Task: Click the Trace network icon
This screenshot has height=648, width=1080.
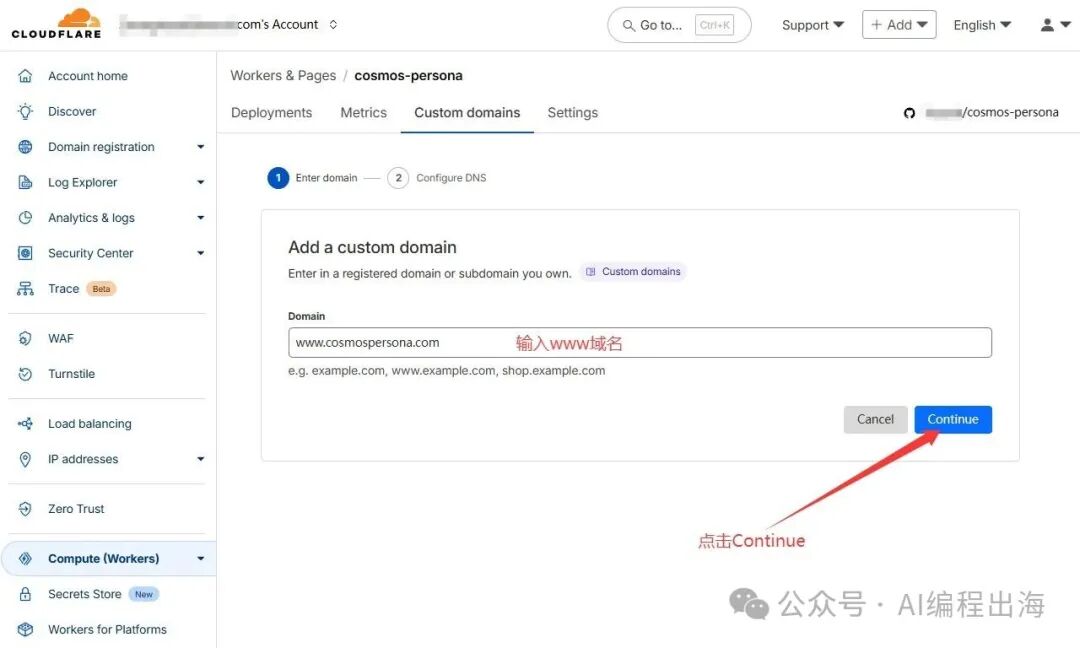Action: pos(25,289)
